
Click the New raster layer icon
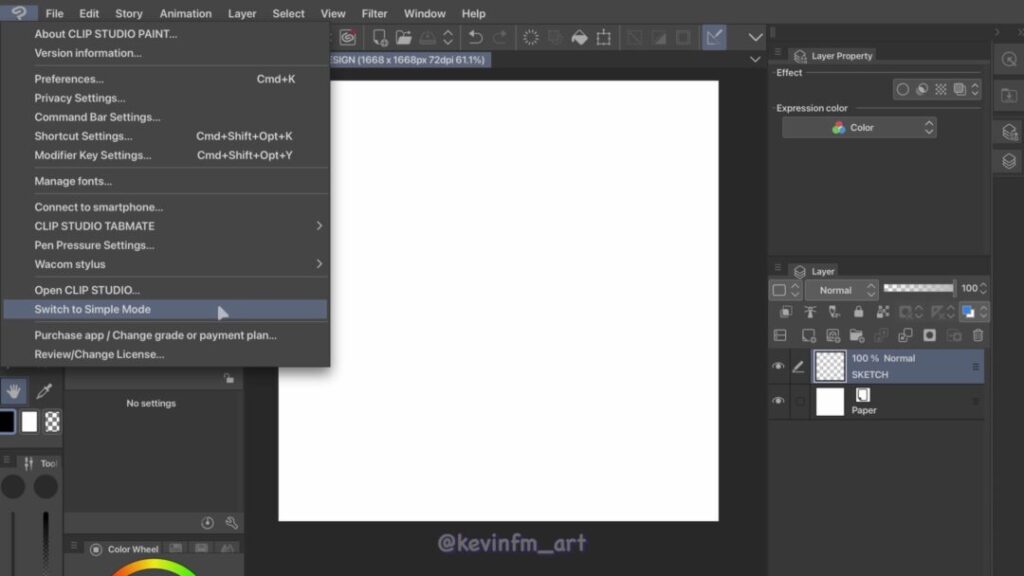coord(808,336)
